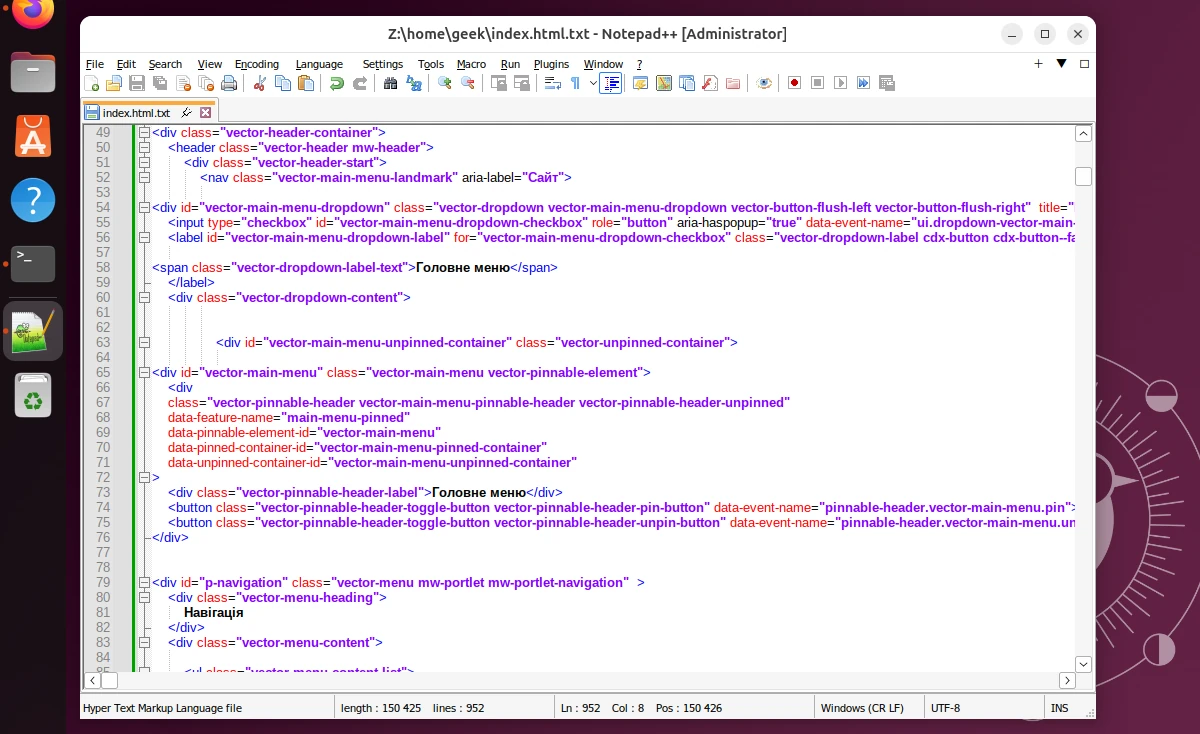Close the index.html.txt tab with its X
The height and width of the screenshot is (734, 1200).
pos(205,113)
